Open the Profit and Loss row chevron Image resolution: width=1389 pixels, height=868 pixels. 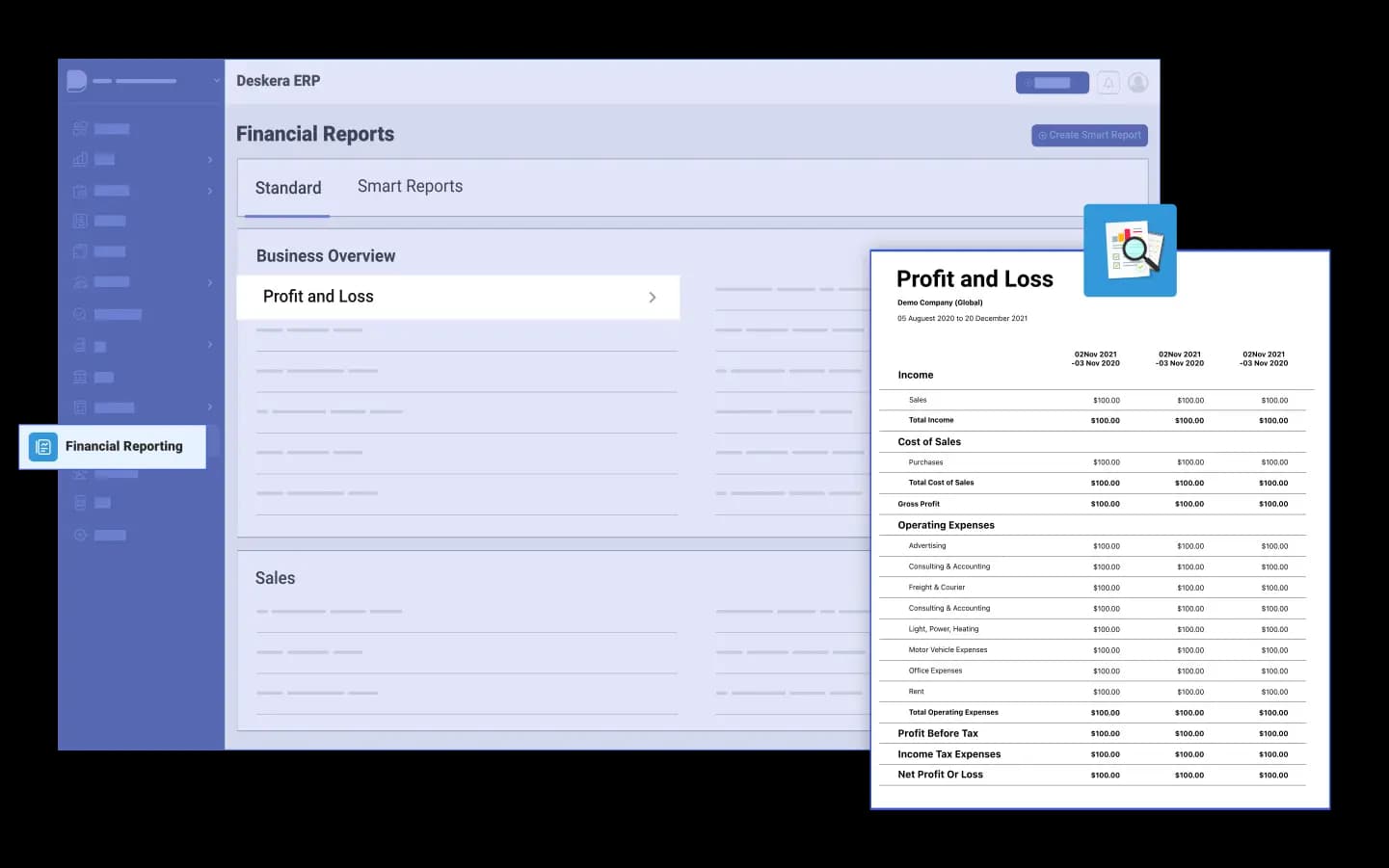tap(653, 298)
